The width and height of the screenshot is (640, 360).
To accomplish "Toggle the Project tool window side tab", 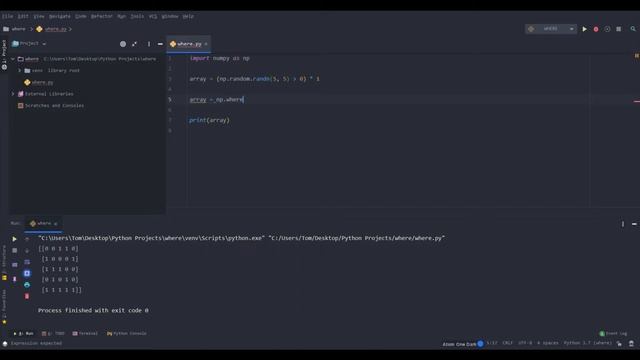I will pyautogui.click(x=4, y=55).
